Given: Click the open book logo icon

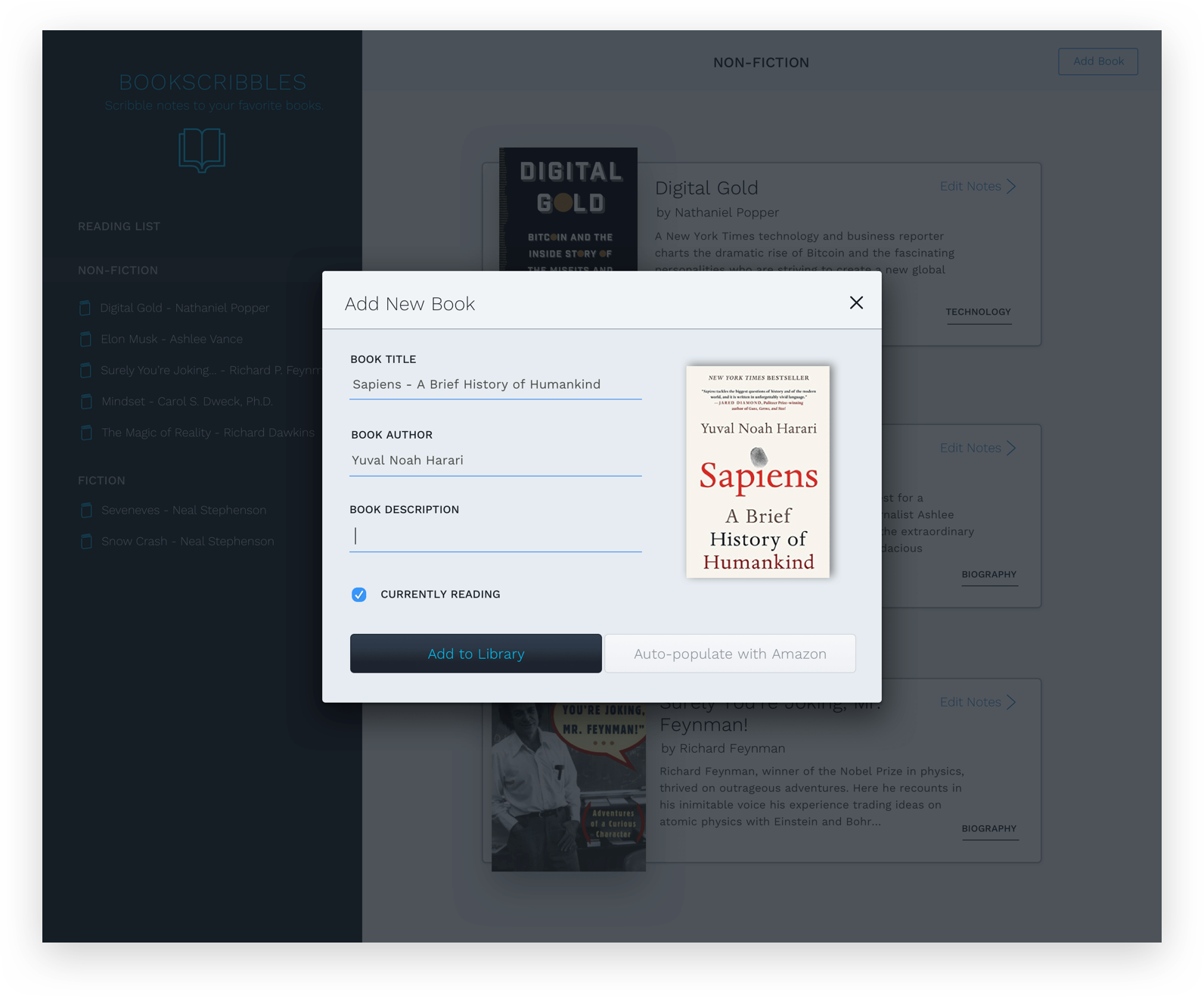Looking at the screenshot, I should click(x=202, y=150).
